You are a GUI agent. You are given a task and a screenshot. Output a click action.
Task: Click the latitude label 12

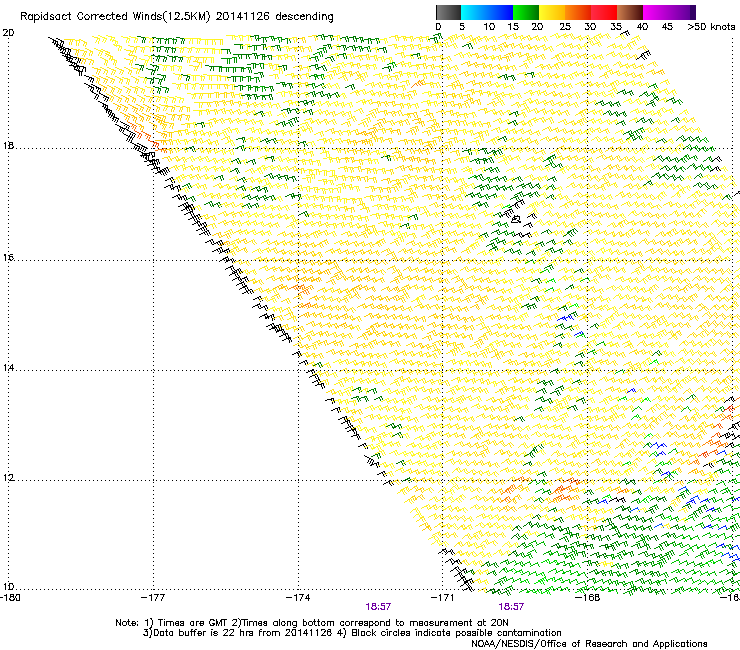pos(8,478)
